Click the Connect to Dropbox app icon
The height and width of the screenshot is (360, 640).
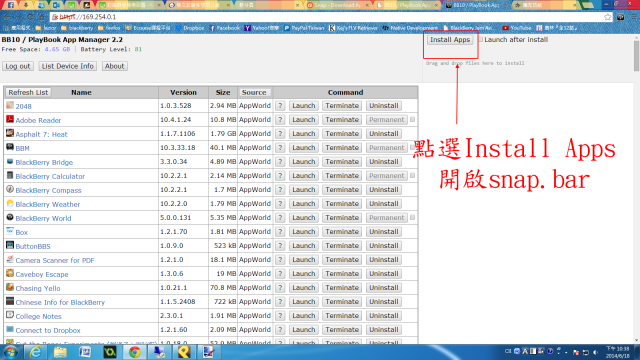(10, 329)
